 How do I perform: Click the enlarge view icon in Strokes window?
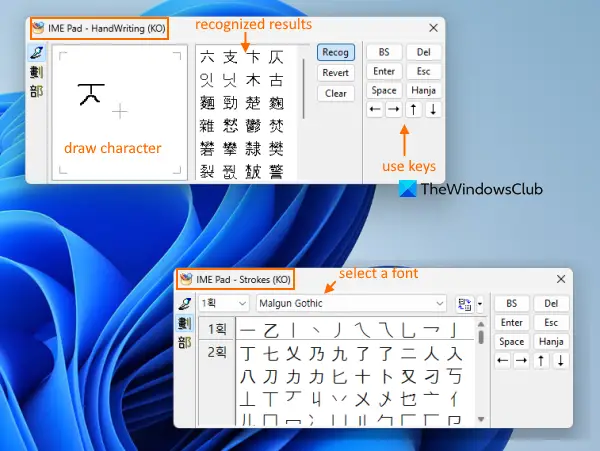[x=465, y=304]
